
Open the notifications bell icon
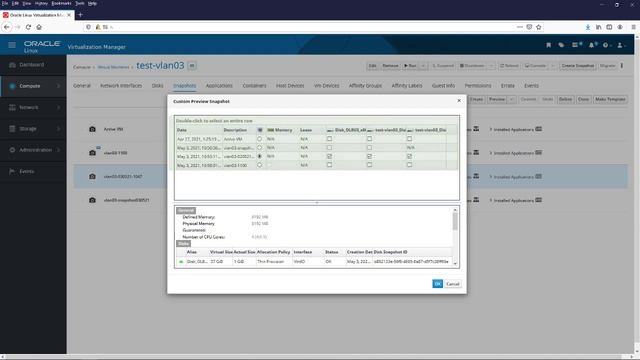[592, 45]
